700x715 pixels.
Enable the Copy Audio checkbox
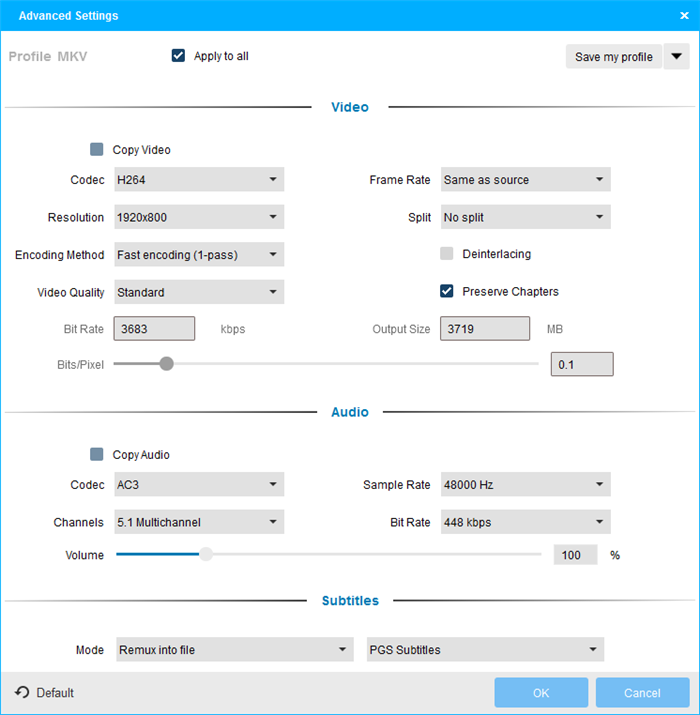[96, 454]
